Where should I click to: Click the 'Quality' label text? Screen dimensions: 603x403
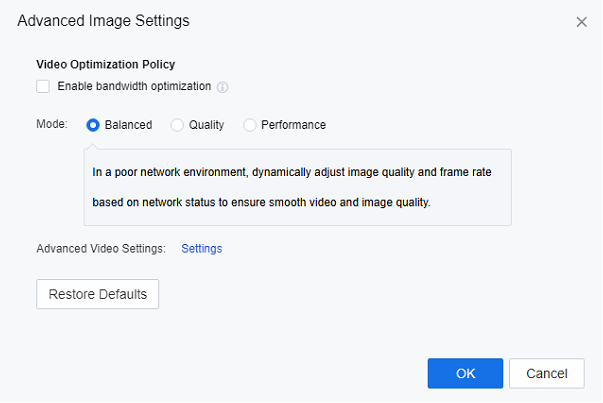(206, 125)
